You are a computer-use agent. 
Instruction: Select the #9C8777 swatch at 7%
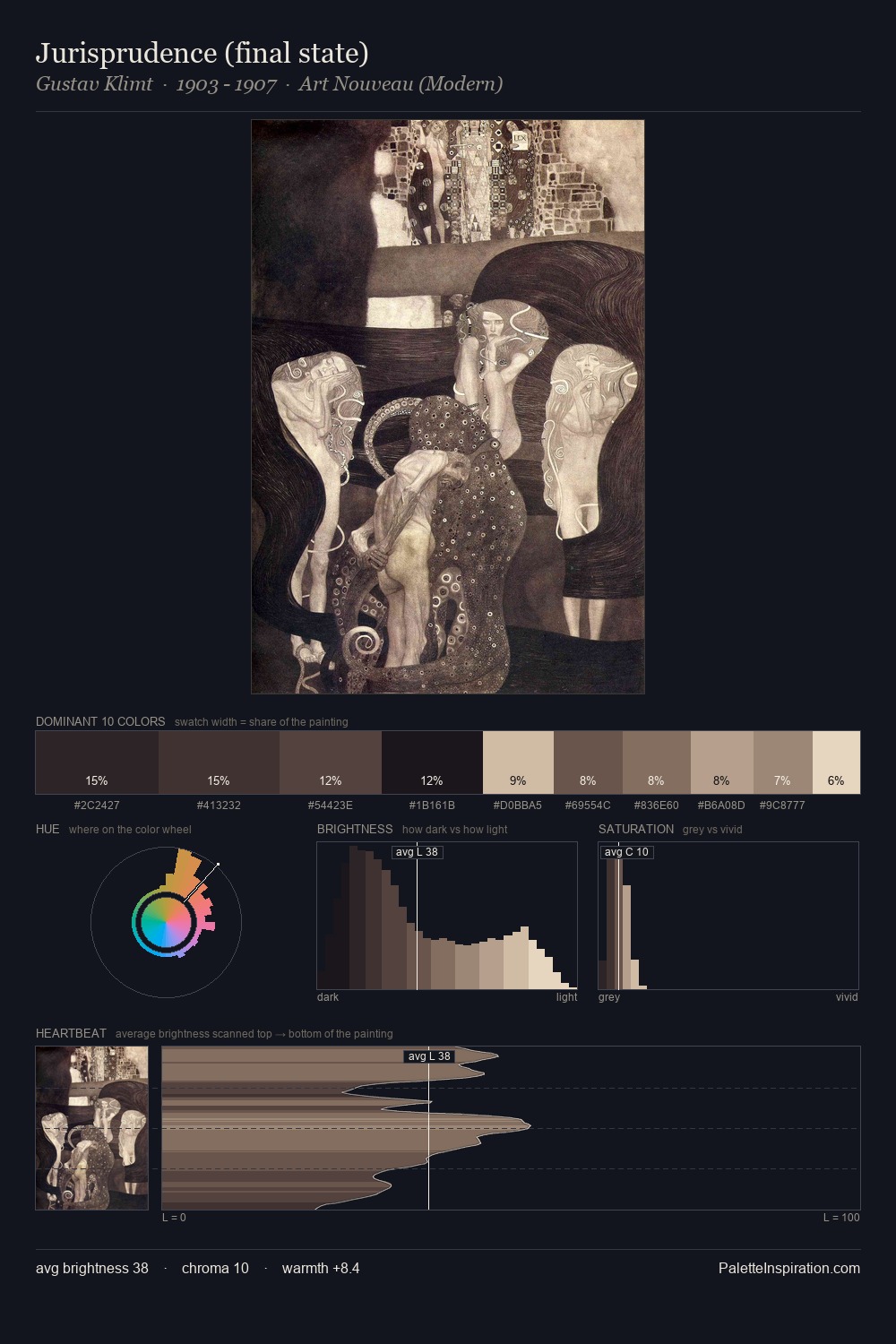783,762
